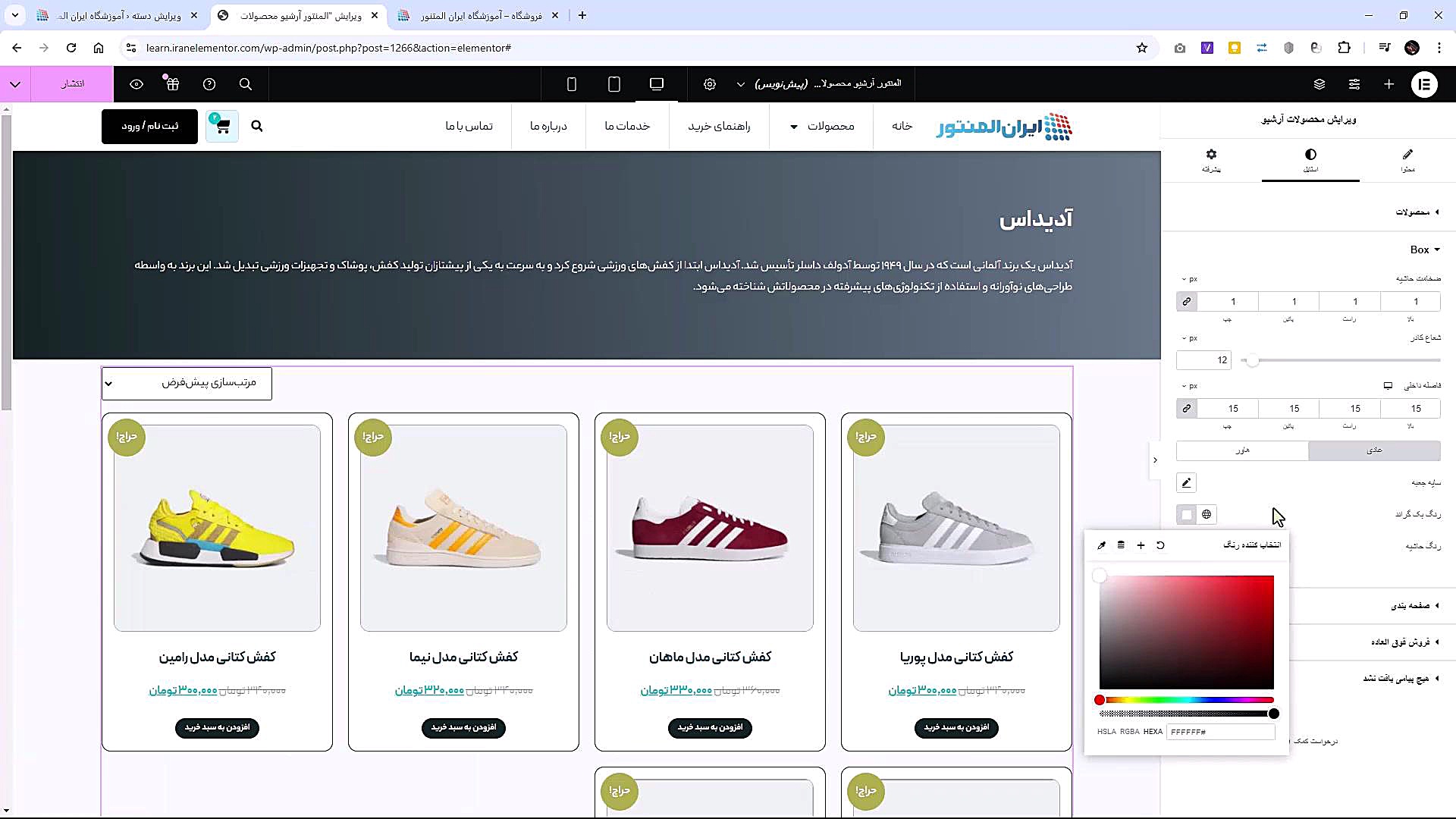Open کفش کتانی مدل ماهان product title
This screenshot has width=1456, height=819.
710,657
